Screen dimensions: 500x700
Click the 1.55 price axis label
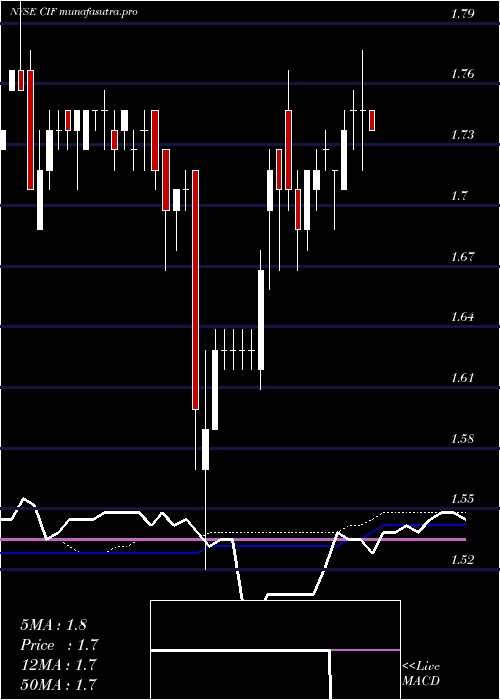462,499
